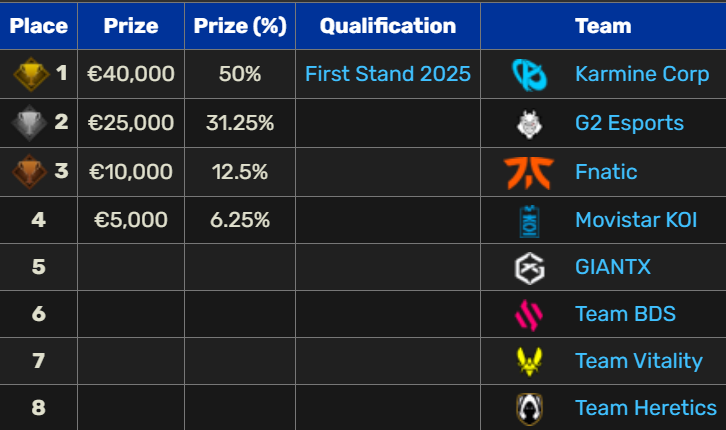Click the Karmine Corp team logo

[x=529, y=75]
